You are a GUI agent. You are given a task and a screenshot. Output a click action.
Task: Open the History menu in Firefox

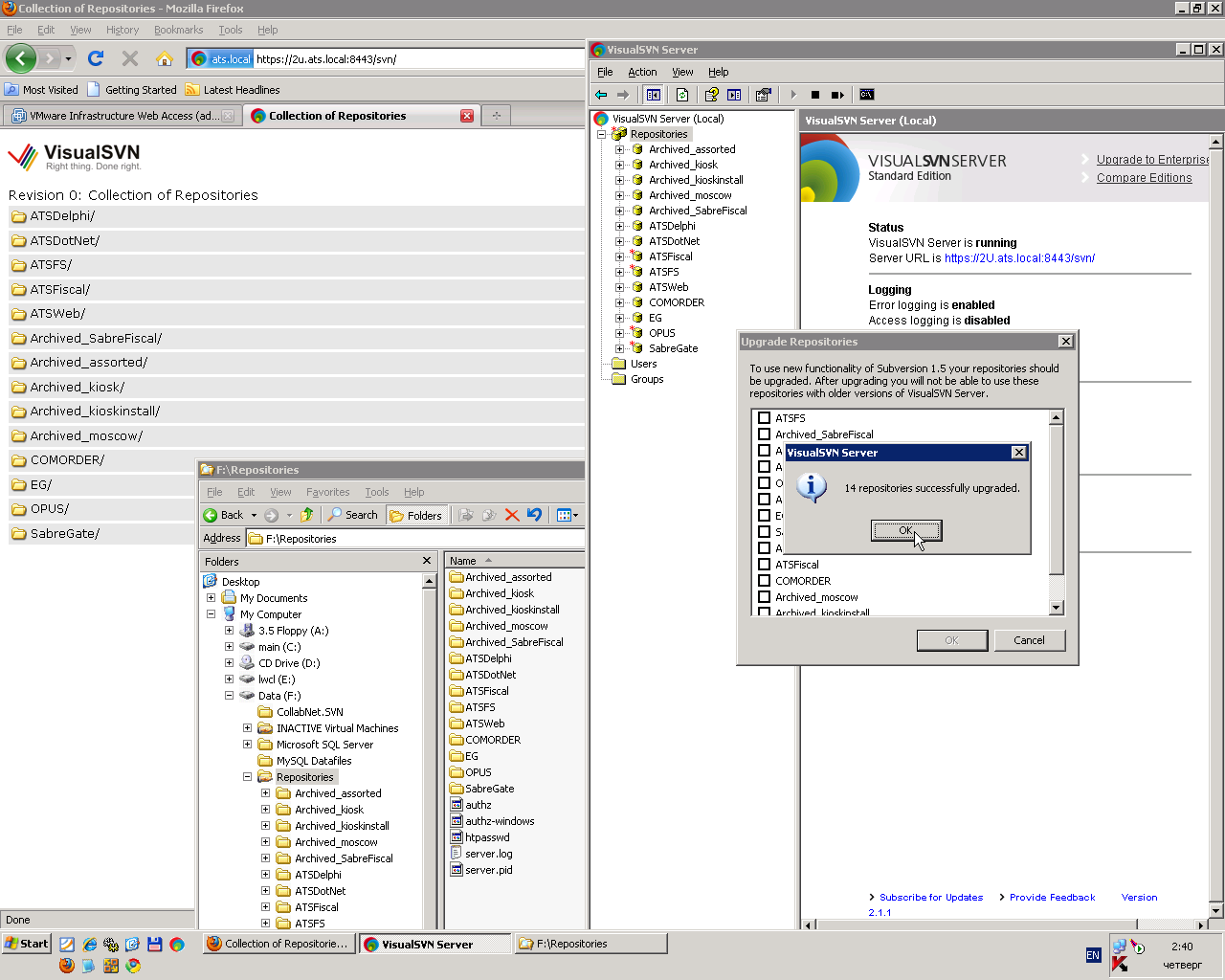click(122, 30)
